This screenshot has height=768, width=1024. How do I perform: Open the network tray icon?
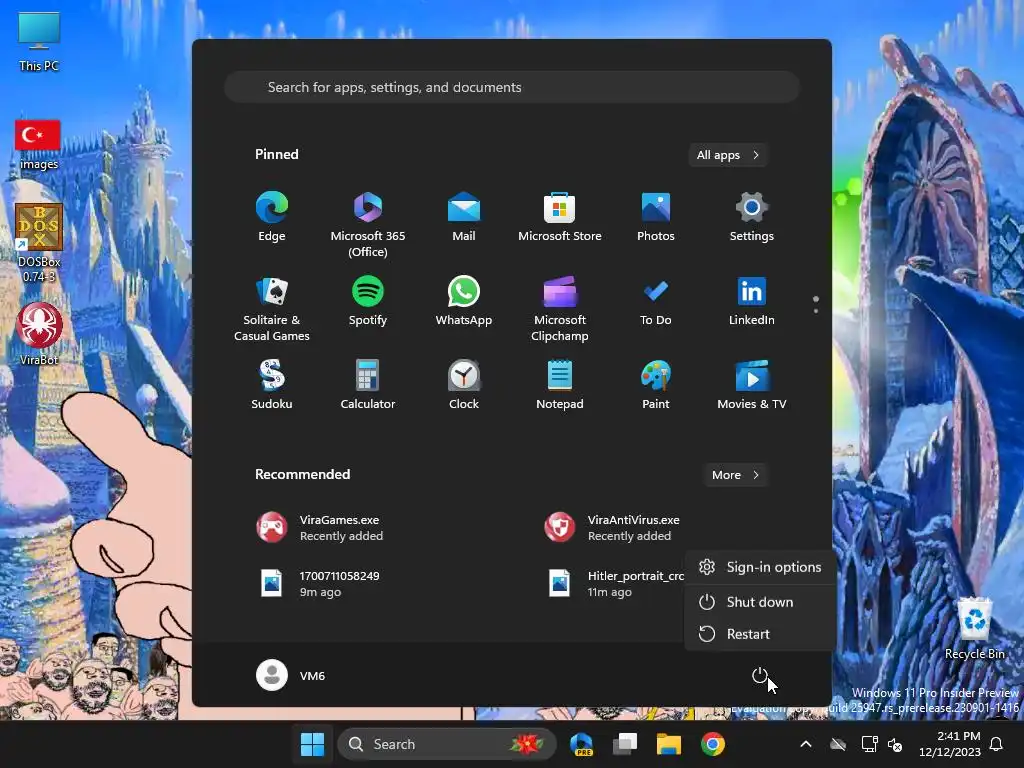pos(869,744)
